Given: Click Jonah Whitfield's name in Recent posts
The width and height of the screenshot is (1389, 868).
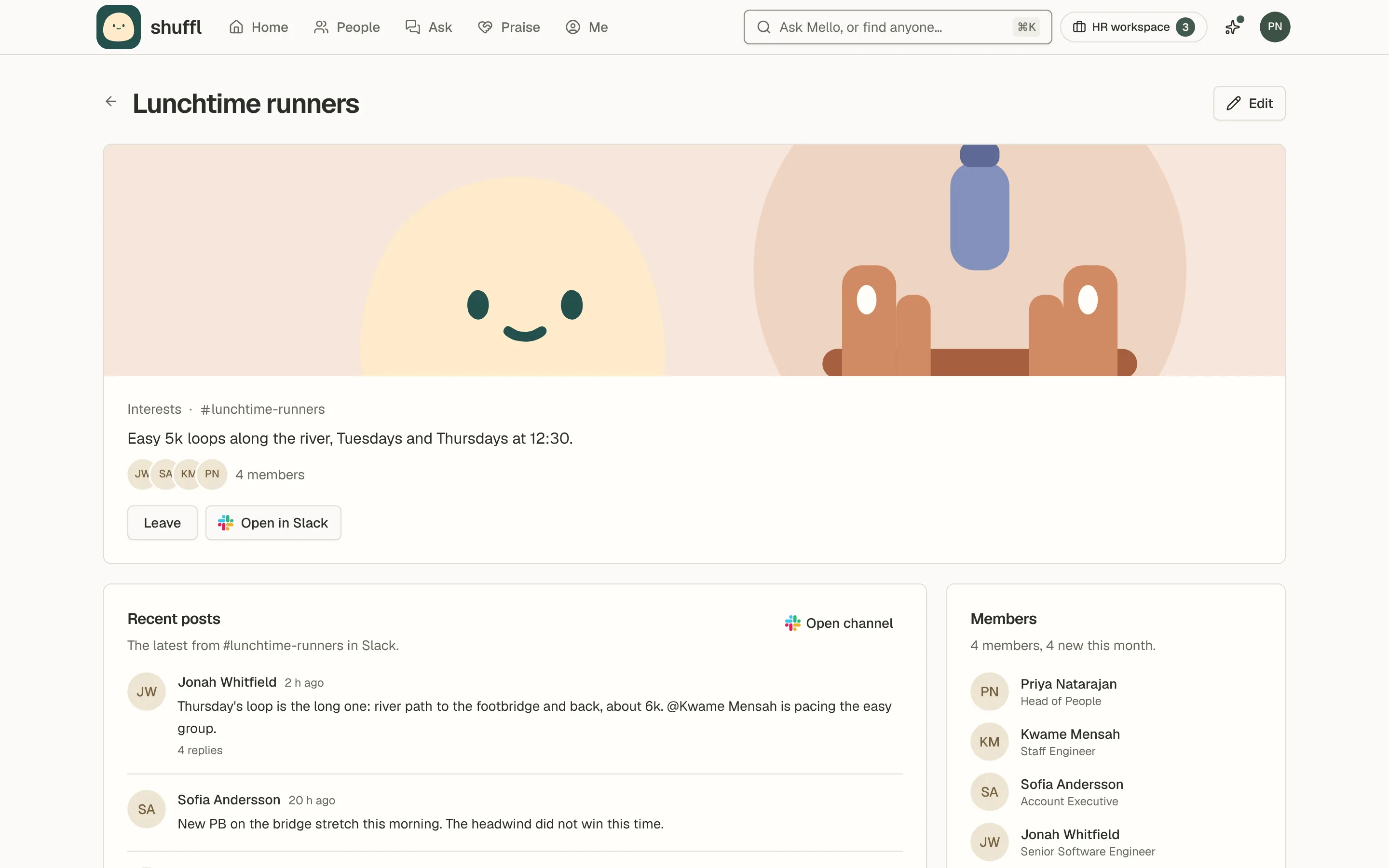Looking at the screenshot, I should click(x=227, y=682).
